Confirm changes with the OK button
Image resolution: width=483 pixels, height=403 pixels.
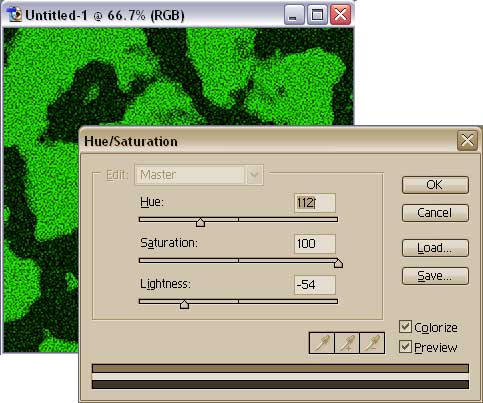coord(435,185)
